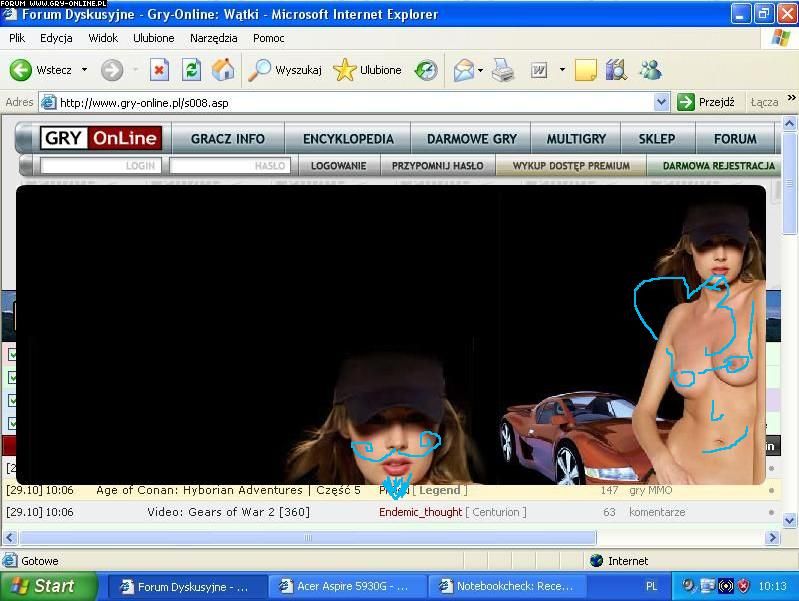The width and height of the screenshot is (799, 601).
Task: Click the Print toolbar icon
Action: pyautogui.click(x=502, y=70)
